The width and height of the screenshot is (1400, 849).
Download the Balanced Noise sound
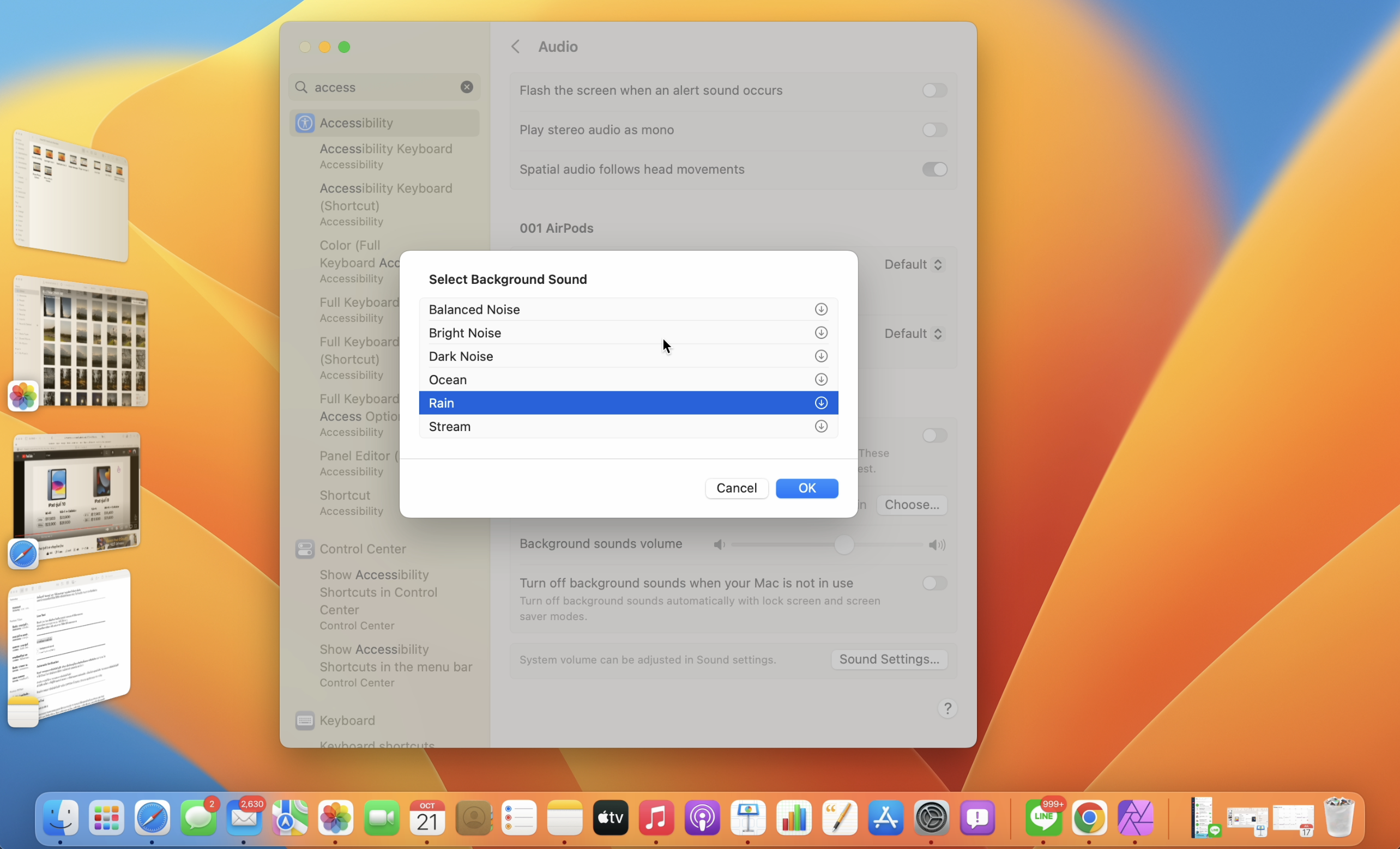point(820,310)
